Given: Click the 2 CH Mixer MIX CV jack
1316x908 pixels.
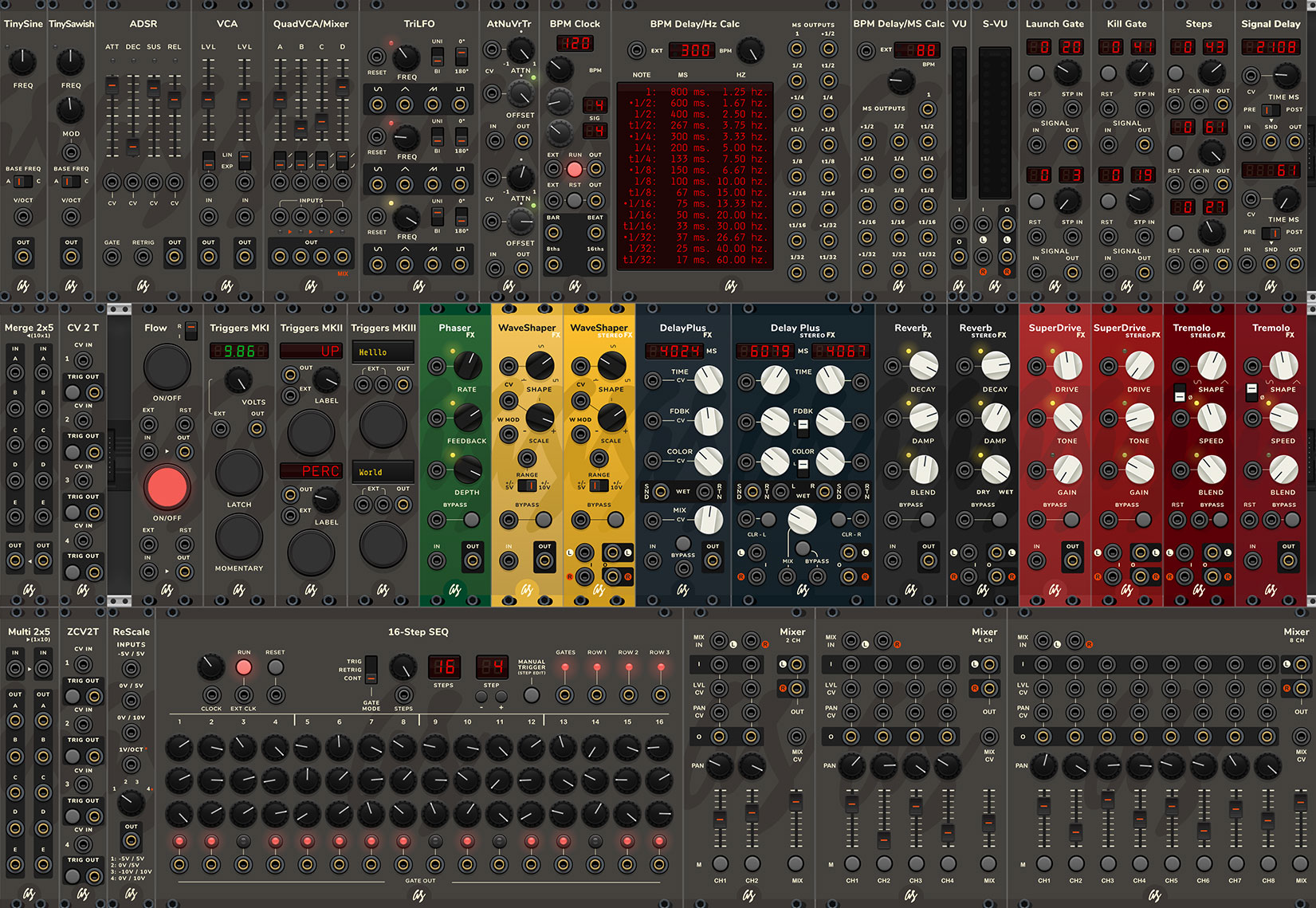Looking at the screenshot, I should coord(796,737).
